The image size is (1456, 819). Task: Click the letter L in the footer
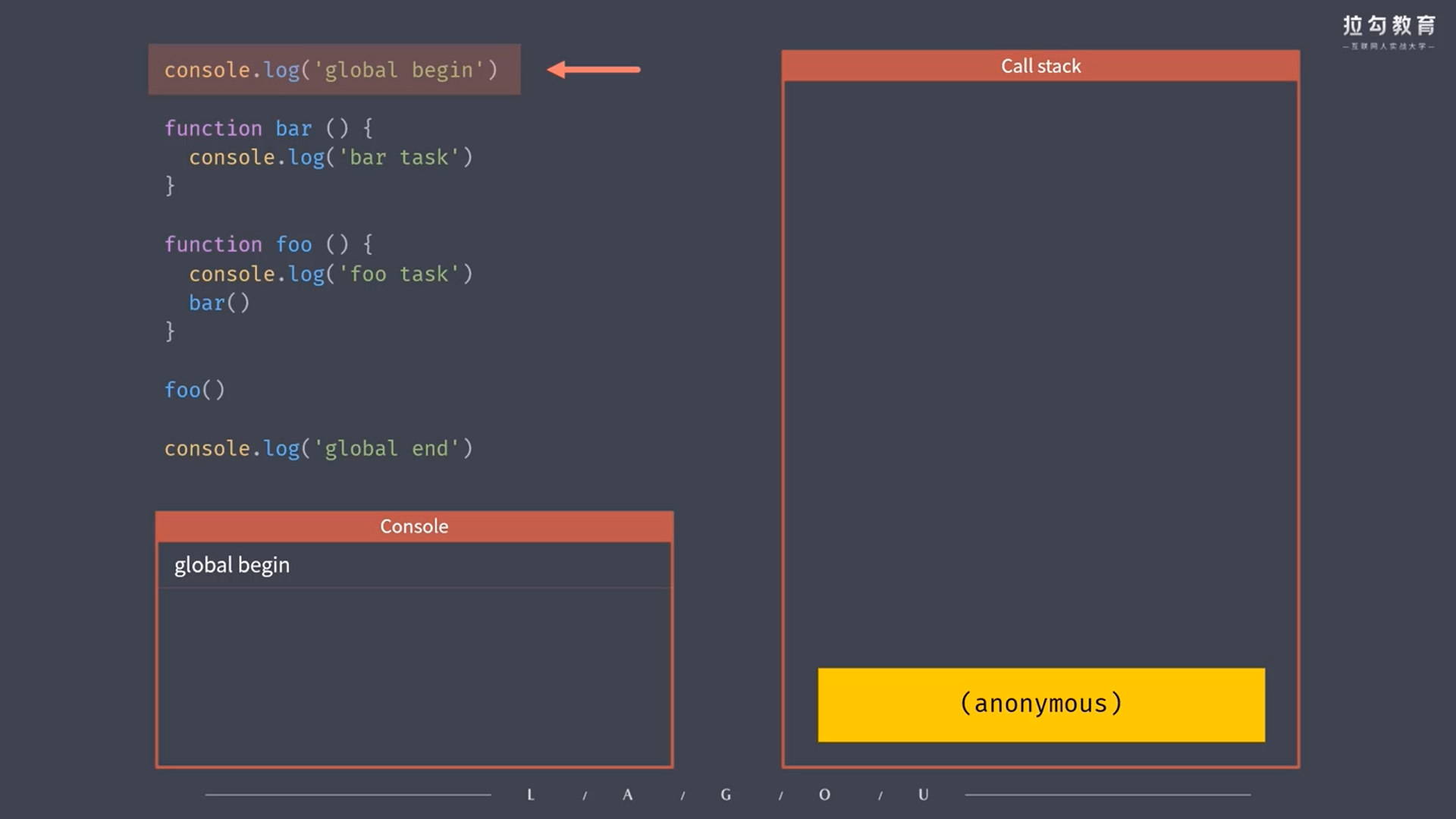coord(531,795)
